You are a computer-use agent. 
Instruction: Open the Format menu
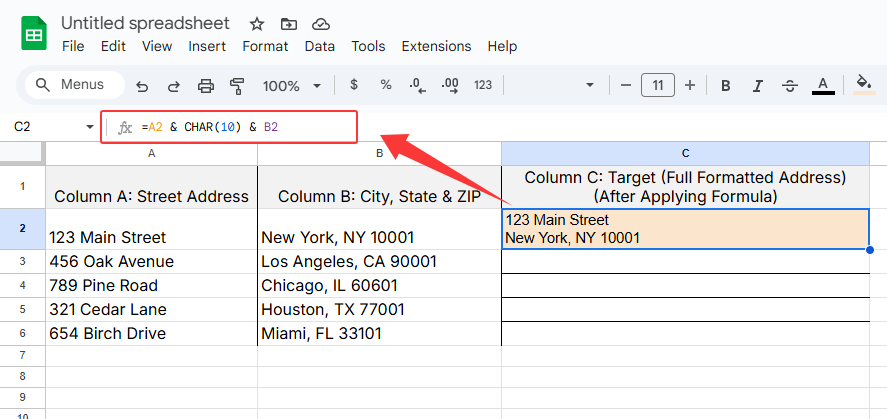265,46
